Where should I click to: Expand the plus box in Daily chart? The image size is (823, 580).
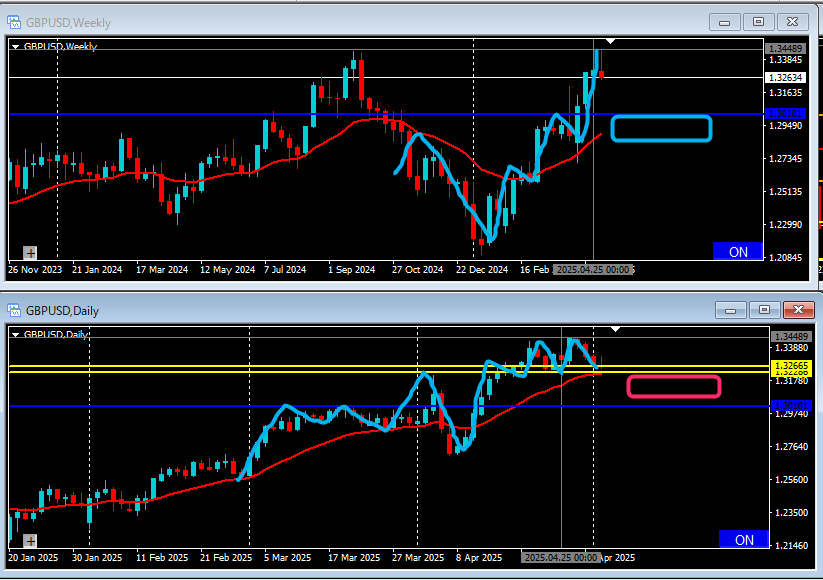click(x=30, y=541)
